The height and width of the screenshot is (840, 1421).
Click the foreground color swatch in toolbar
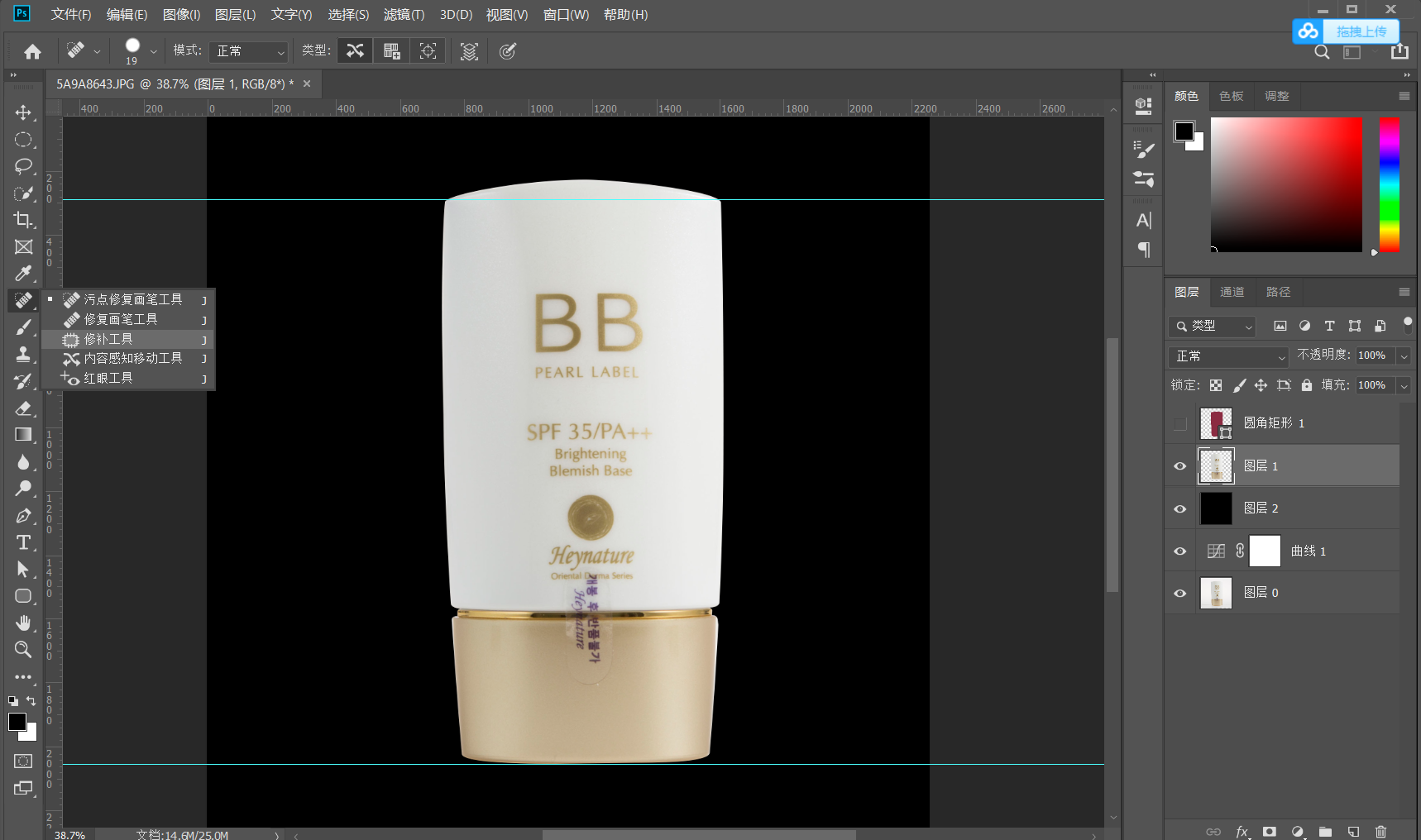coord(17,722)
